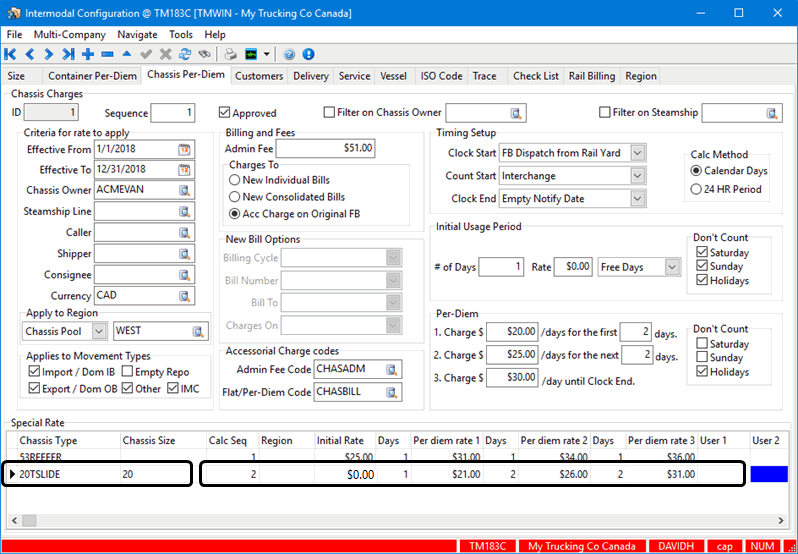Click the next record arrow

tap(49, 54)
